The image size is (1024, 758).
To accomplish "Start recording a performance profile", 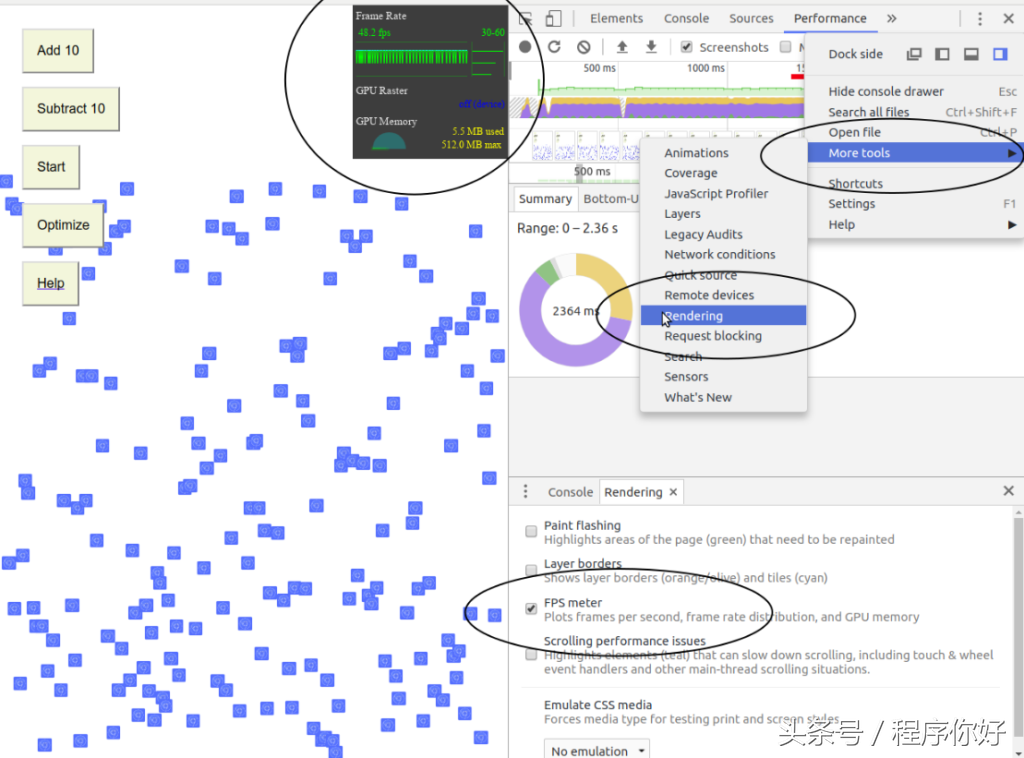I will 525,47.
